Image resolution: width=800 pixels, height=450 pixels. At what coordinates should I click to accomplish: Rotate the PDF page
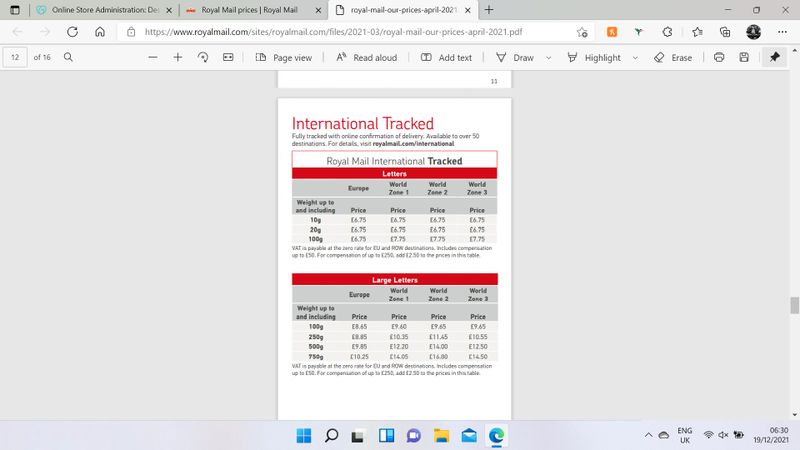tap(203, 57)
